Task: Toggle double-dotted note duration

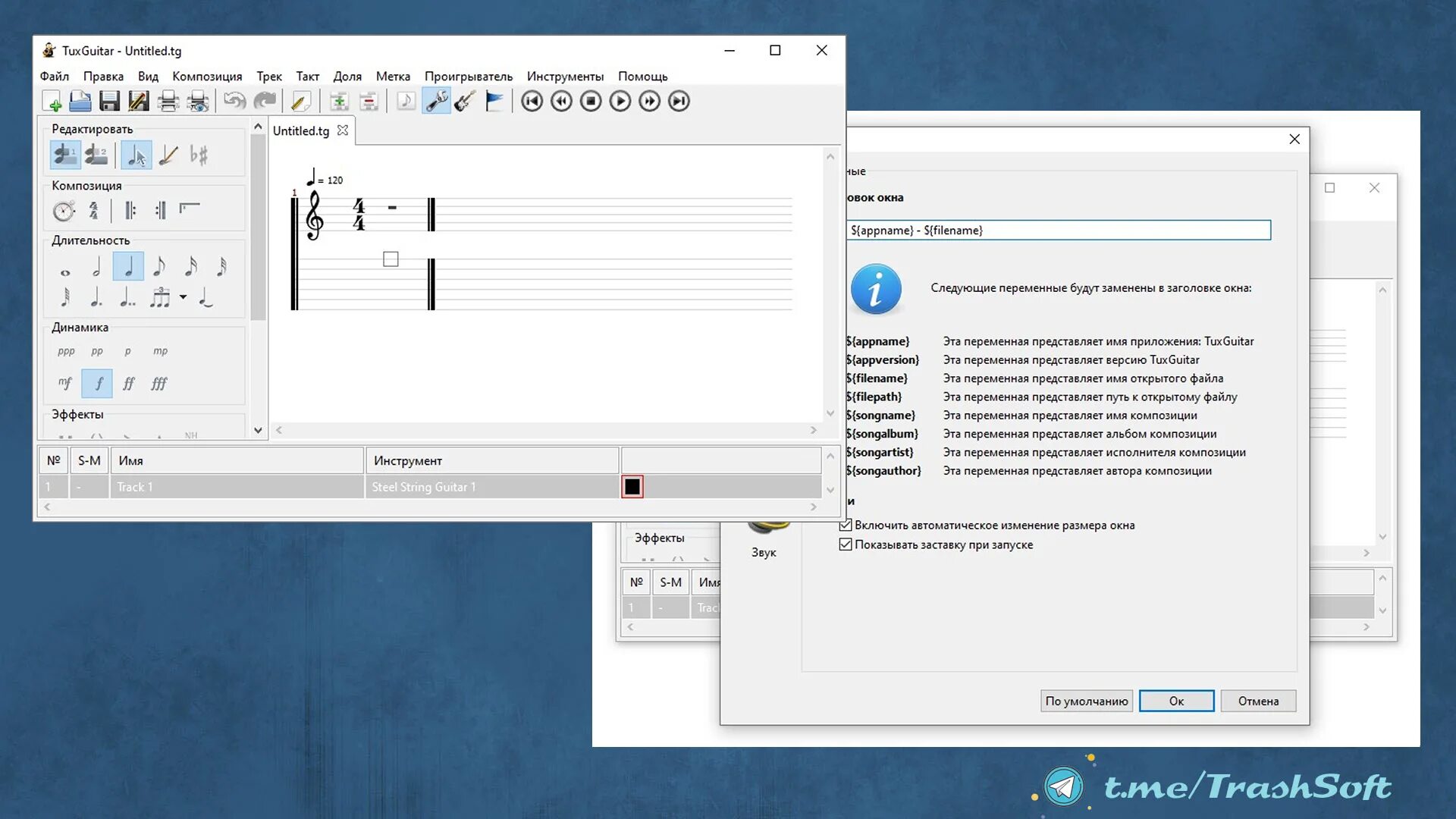Action: tap(127, 298)
